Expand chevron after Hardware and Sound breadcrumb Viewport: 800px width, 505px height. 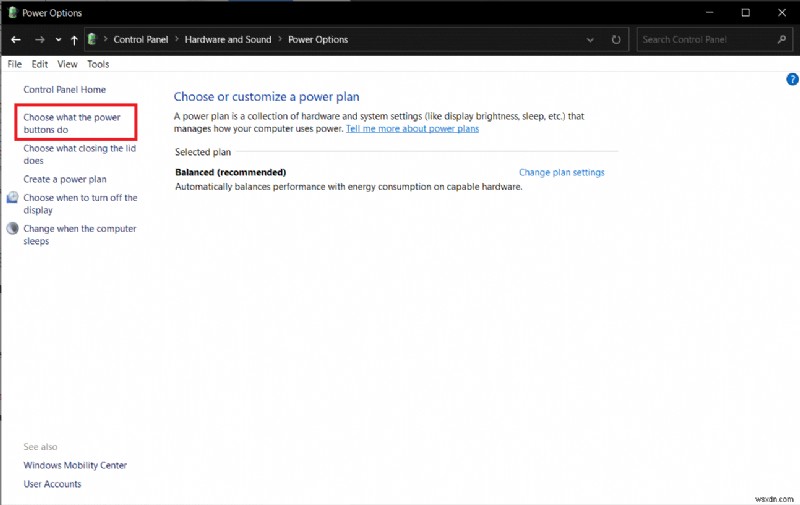(x=280, y=39)
